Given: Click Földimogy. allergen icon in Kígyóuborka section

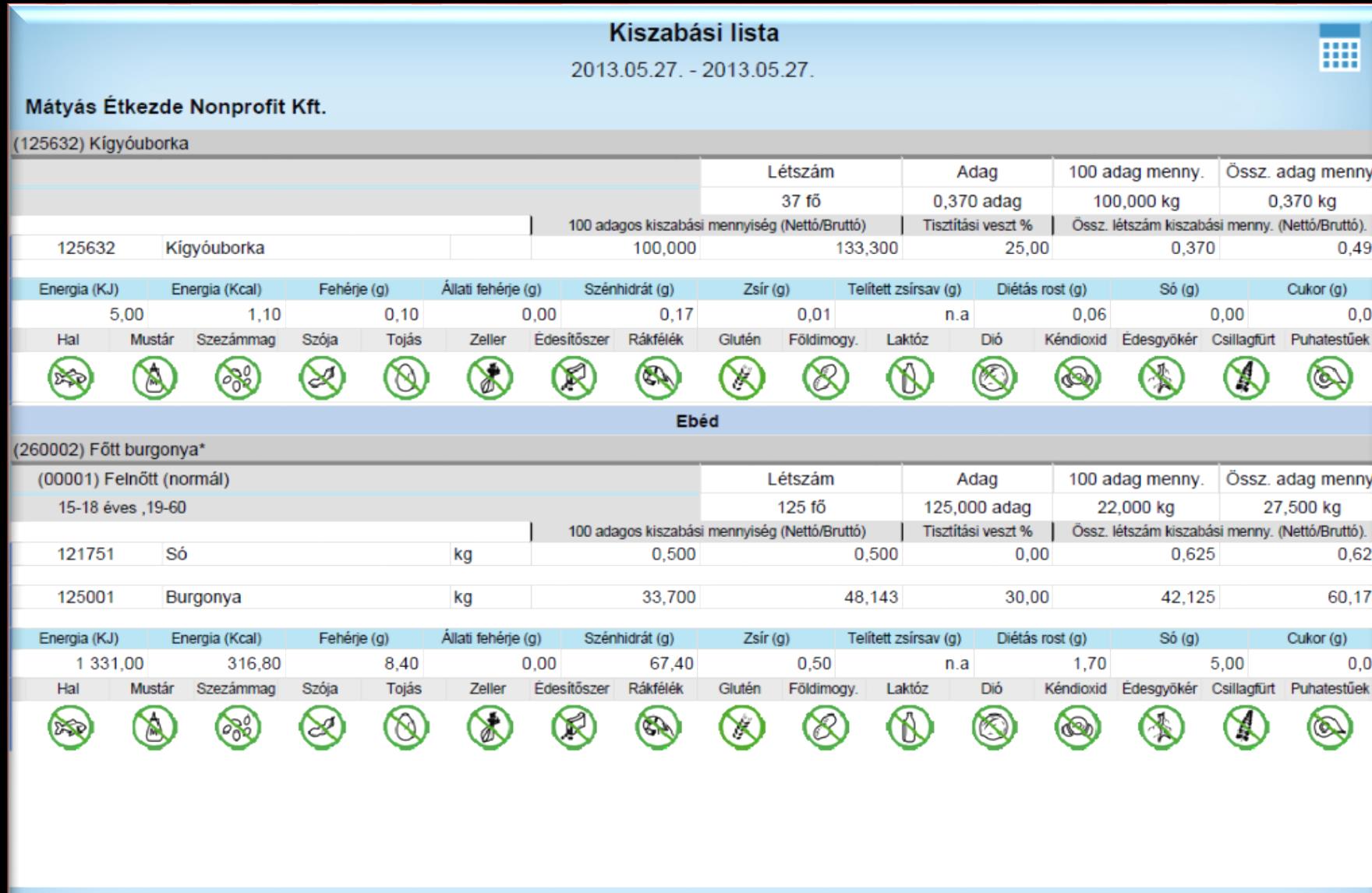Looking at the screenshot, I should pos(826,379).
